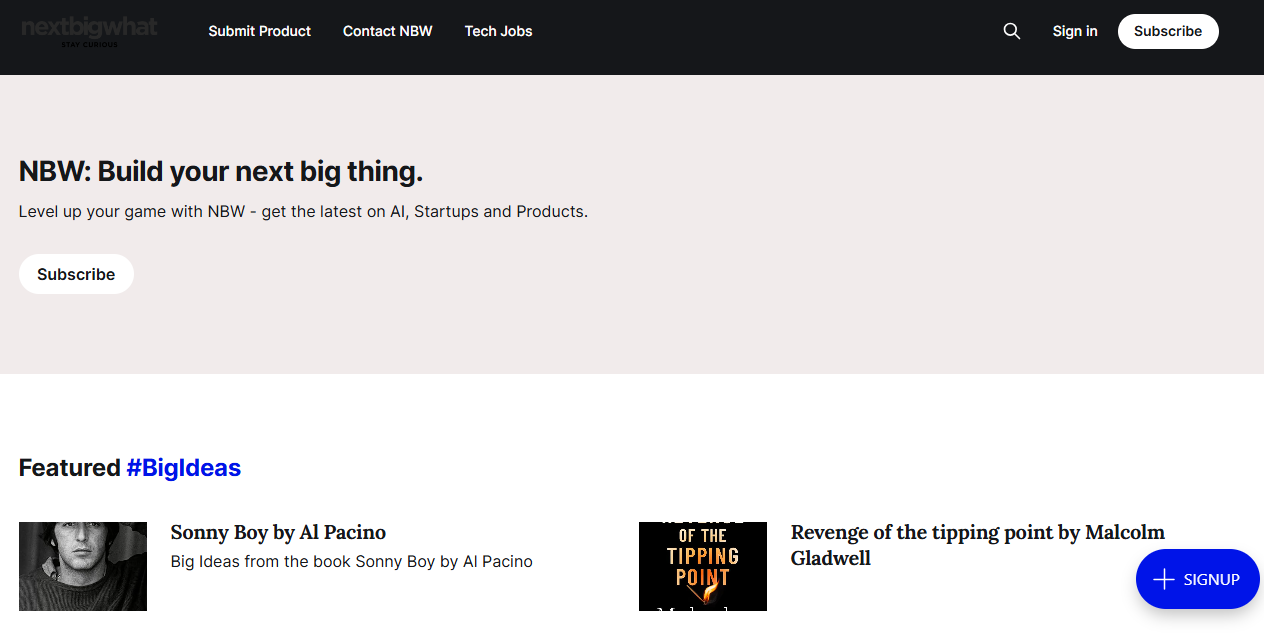Open the #BigIdeas tag link

pyautogui.click(x=183, y=467)
